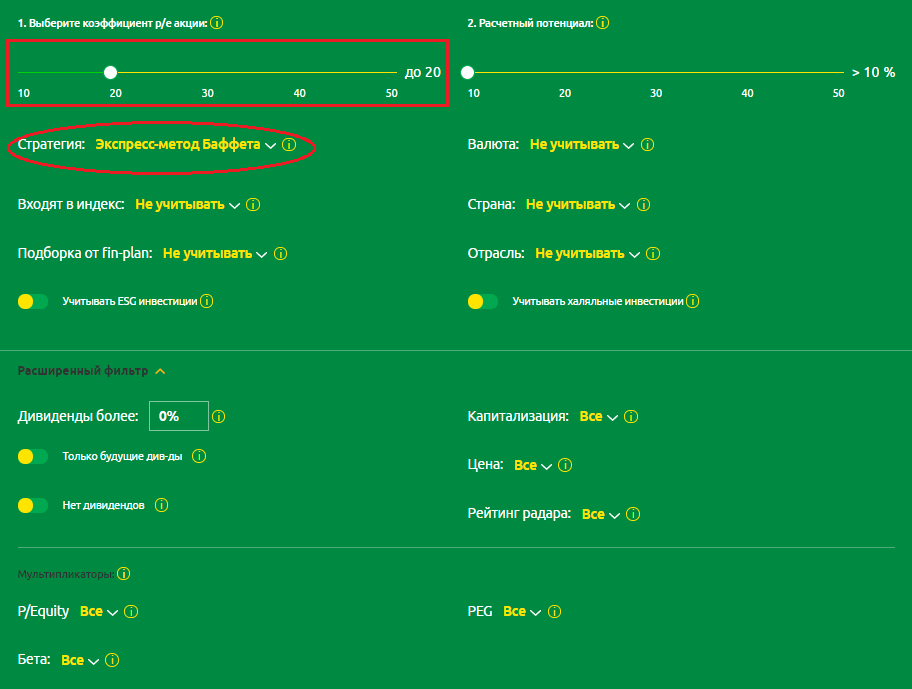Enable Учитывать ESG инвестиции toggle

(33, 301)
